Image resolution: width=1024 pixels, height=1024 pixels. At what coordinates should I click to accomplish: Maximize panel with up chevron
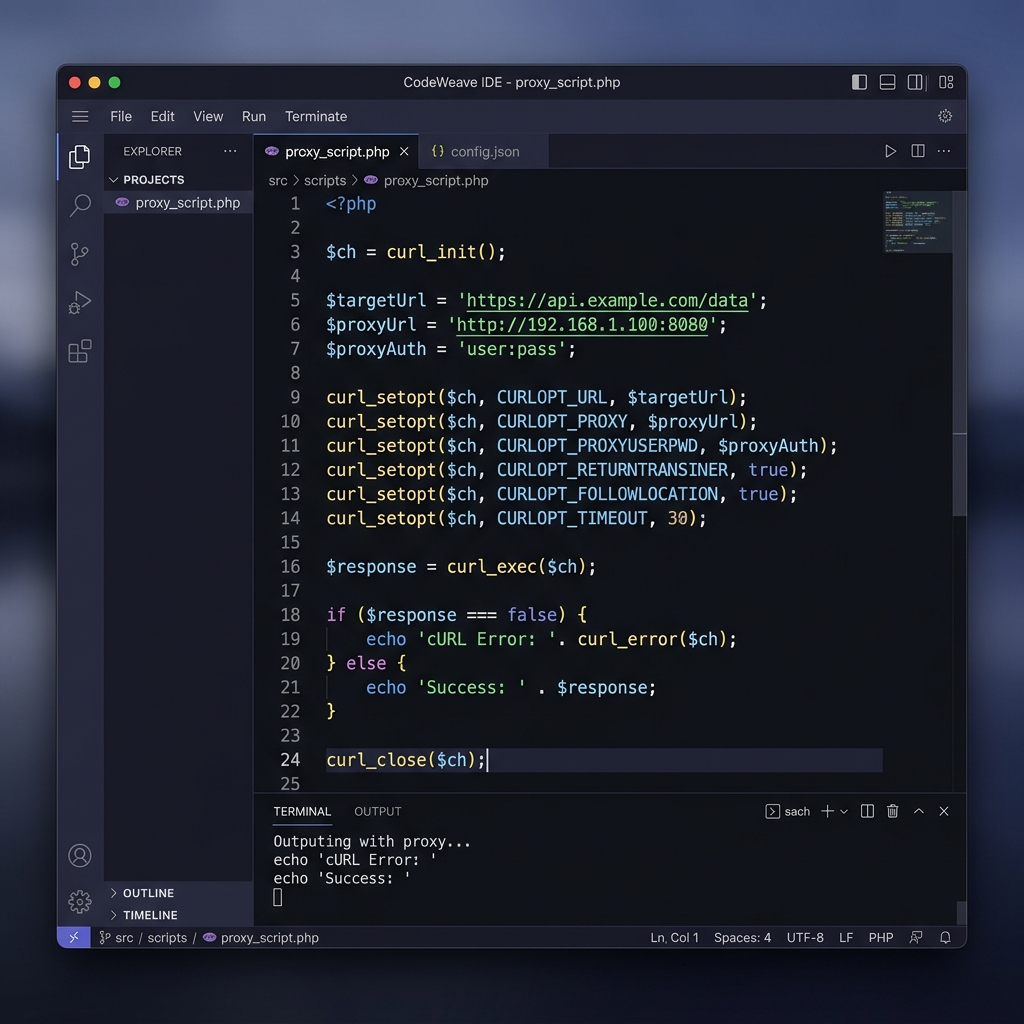click(x=919, y=811)
